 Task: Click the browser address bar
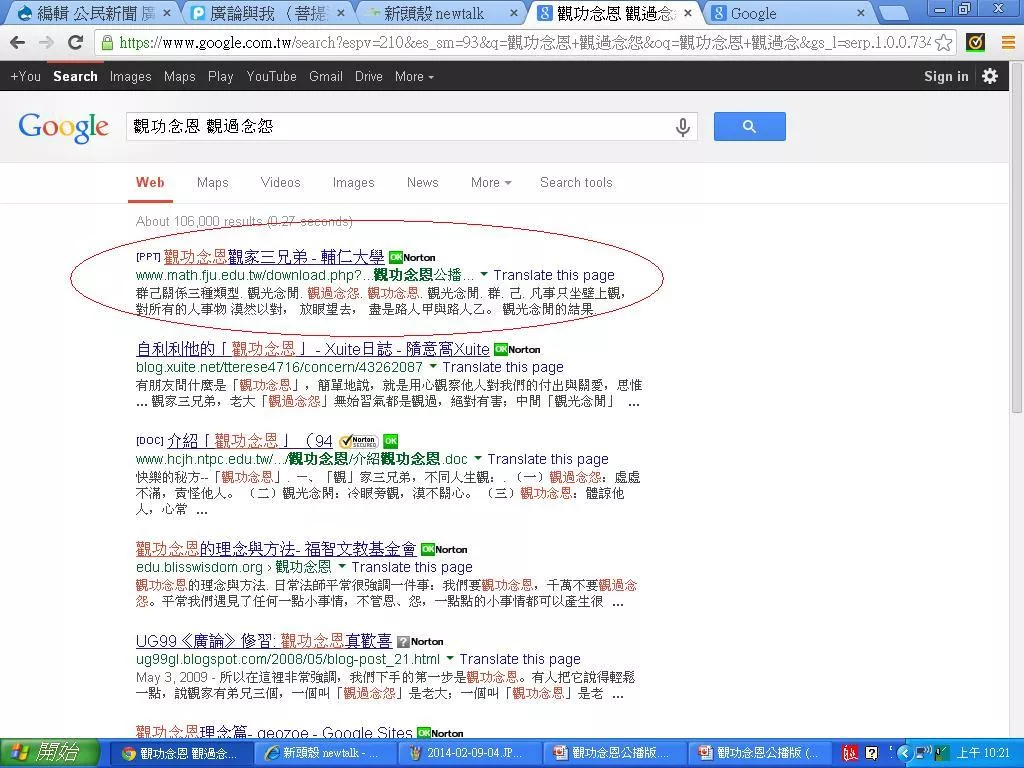pyautogui.click(x=524, y=43)
